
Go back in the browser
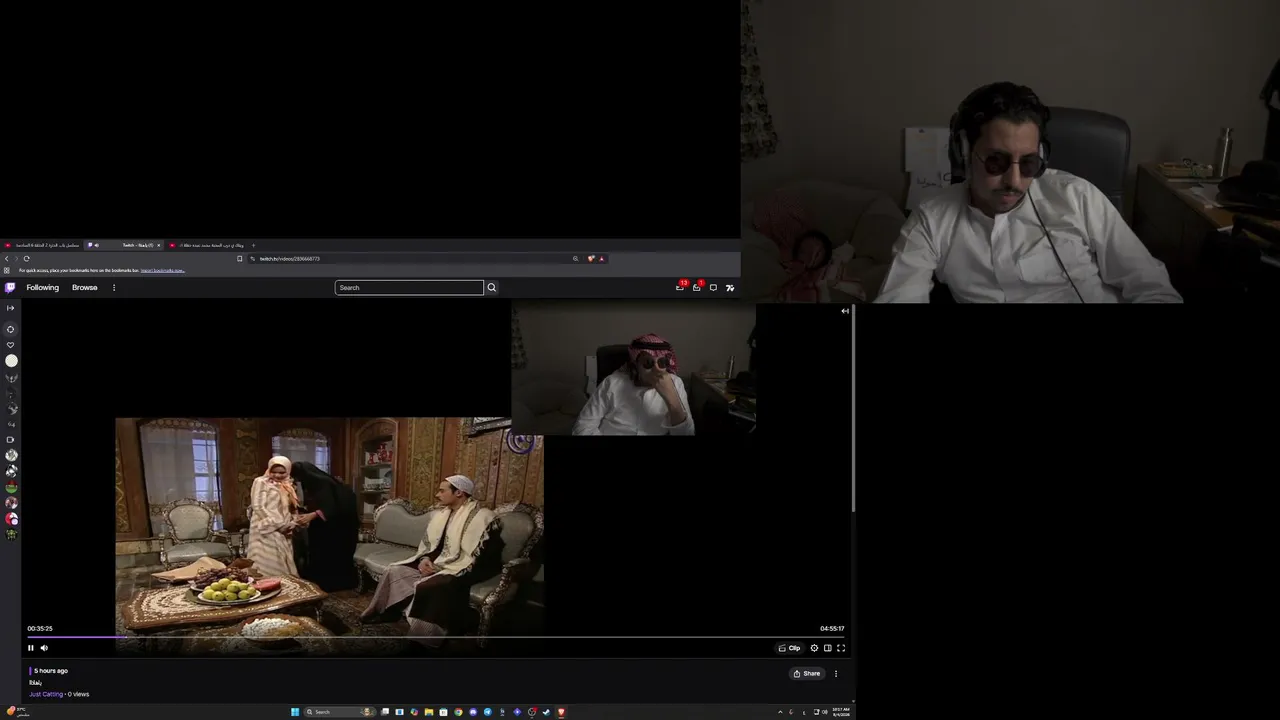click(x=7, y=259)
